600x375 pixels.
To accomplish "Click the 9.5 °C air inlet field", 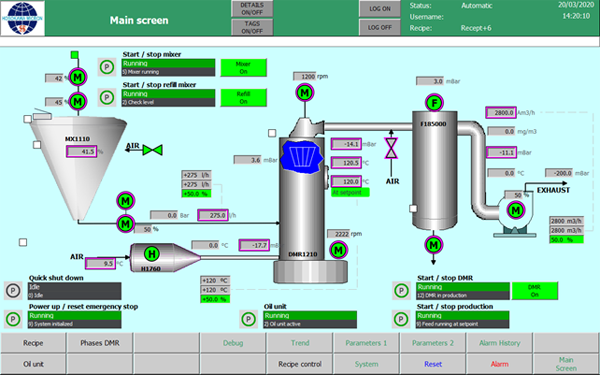I will [x=101, y=263].
